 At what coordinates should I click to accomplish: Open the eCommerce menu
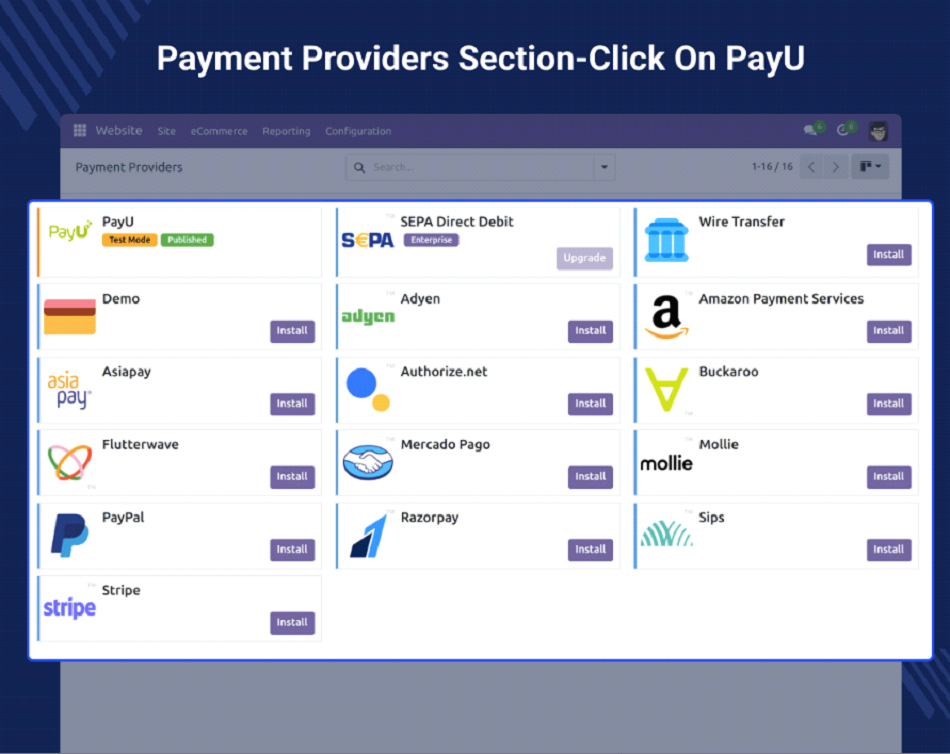pyautogui.click(x=219, y=131)
